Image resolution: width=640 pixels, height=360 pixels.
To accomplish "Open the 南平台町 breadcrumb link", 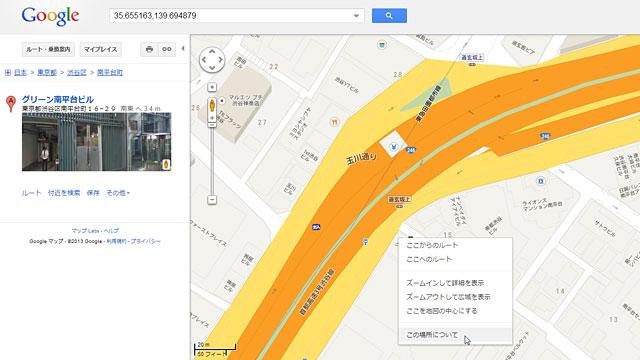I will (110, 73).
